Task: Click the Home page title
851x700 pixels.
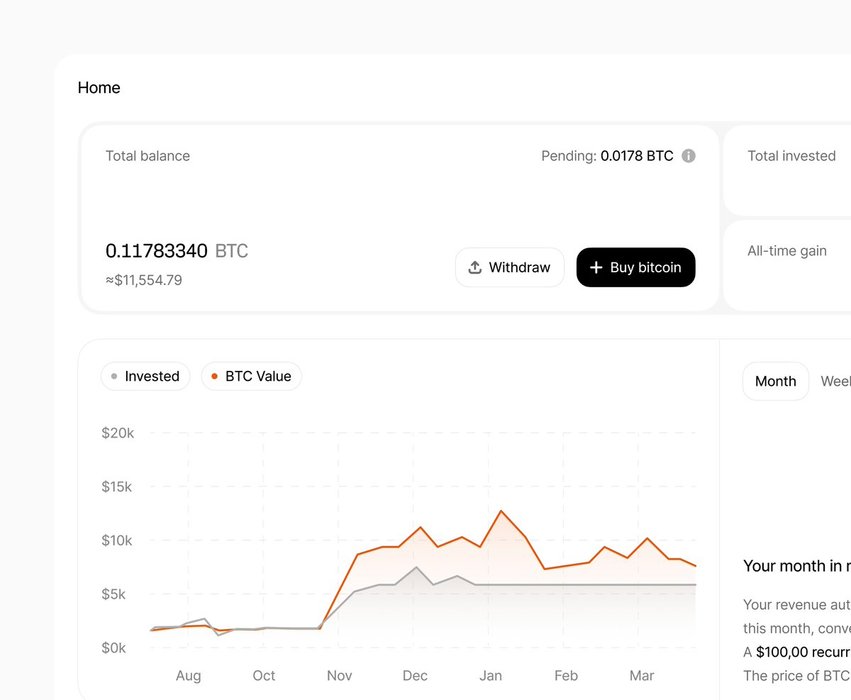Action: (99, 87)
